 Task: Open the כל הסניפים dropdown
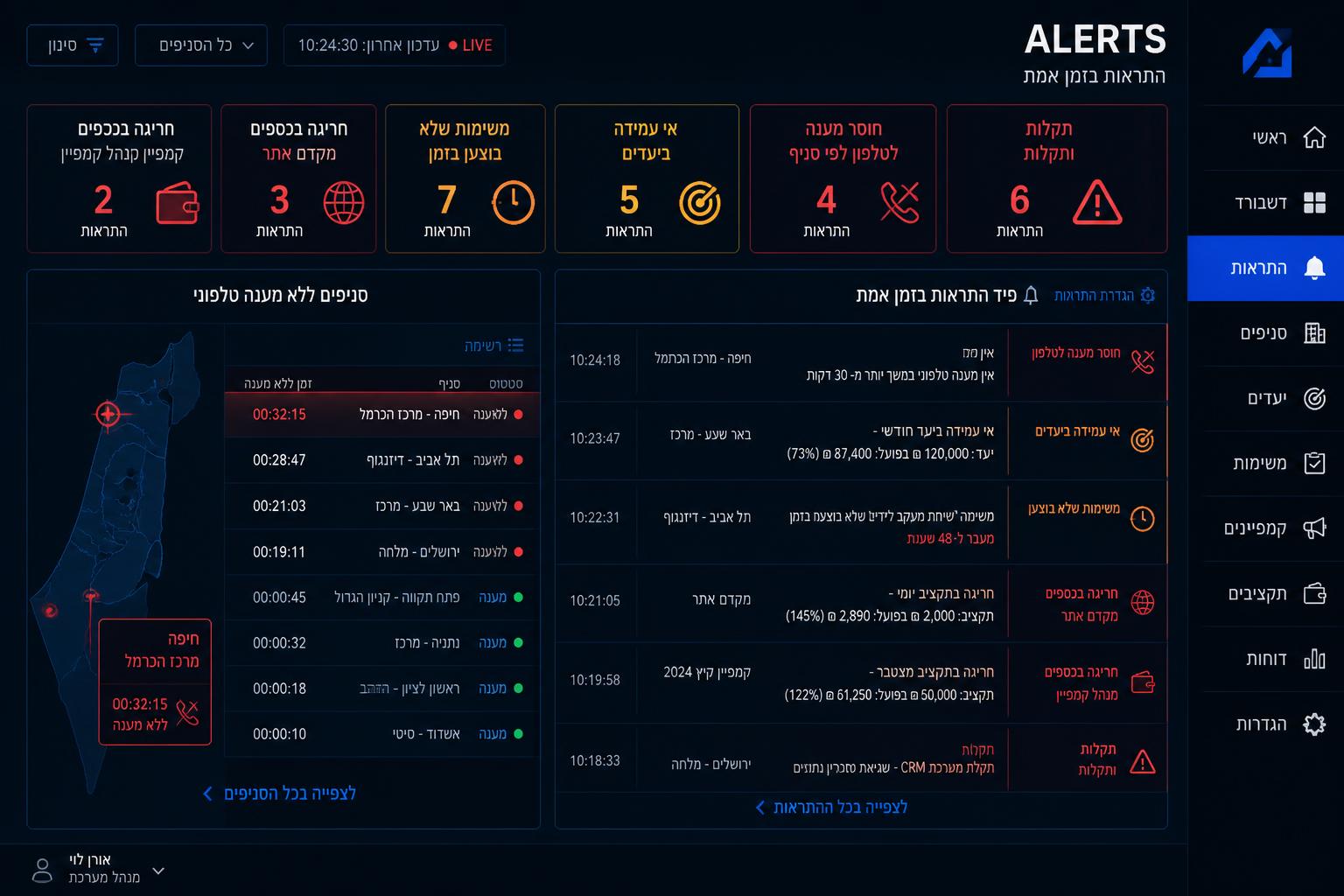point(201,45)
